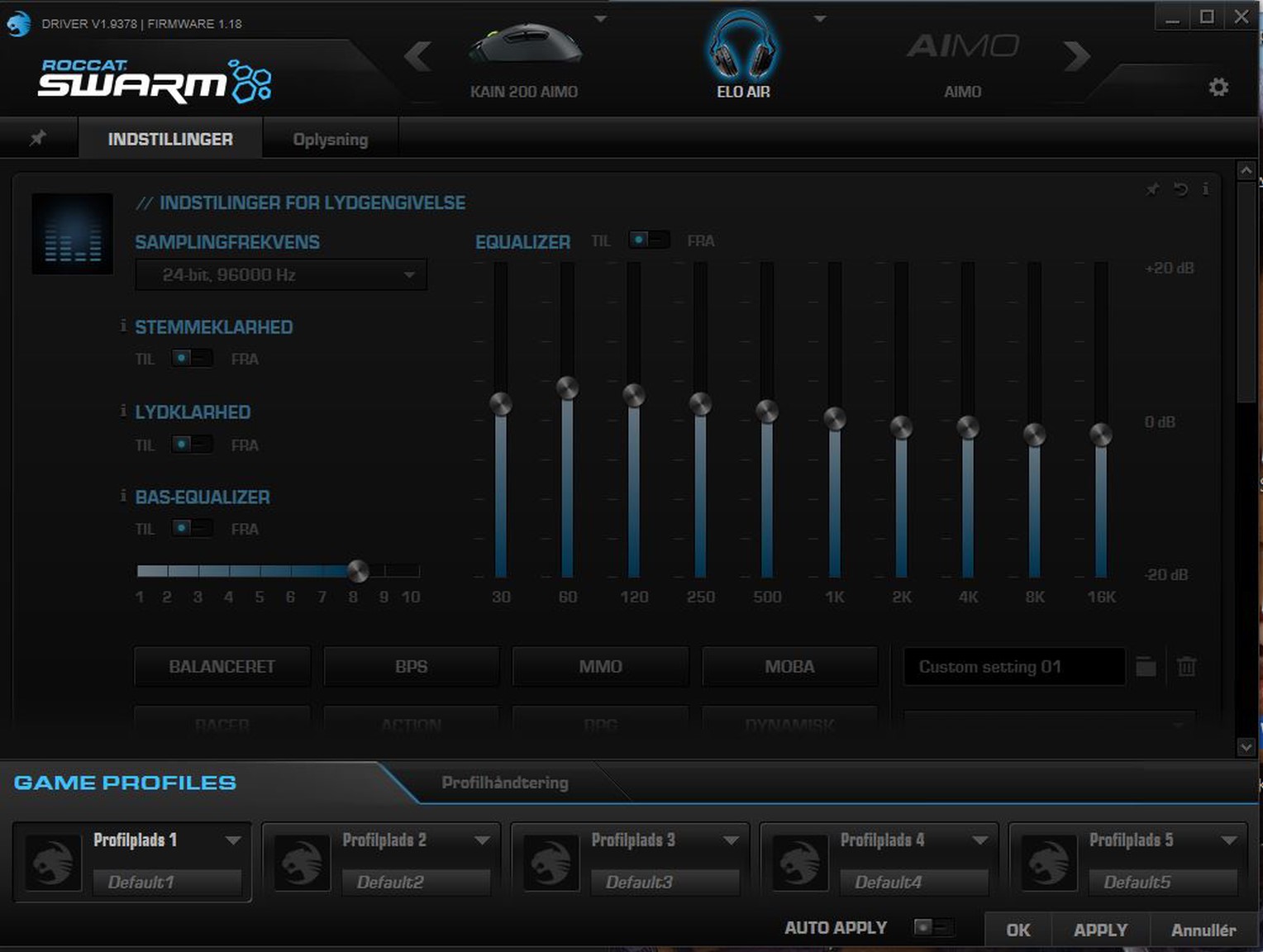Image resolution: width=1263 pixels, height=952 pixels.
Task: Click the equalizer panel thumbnail icon
Action: 73,234
